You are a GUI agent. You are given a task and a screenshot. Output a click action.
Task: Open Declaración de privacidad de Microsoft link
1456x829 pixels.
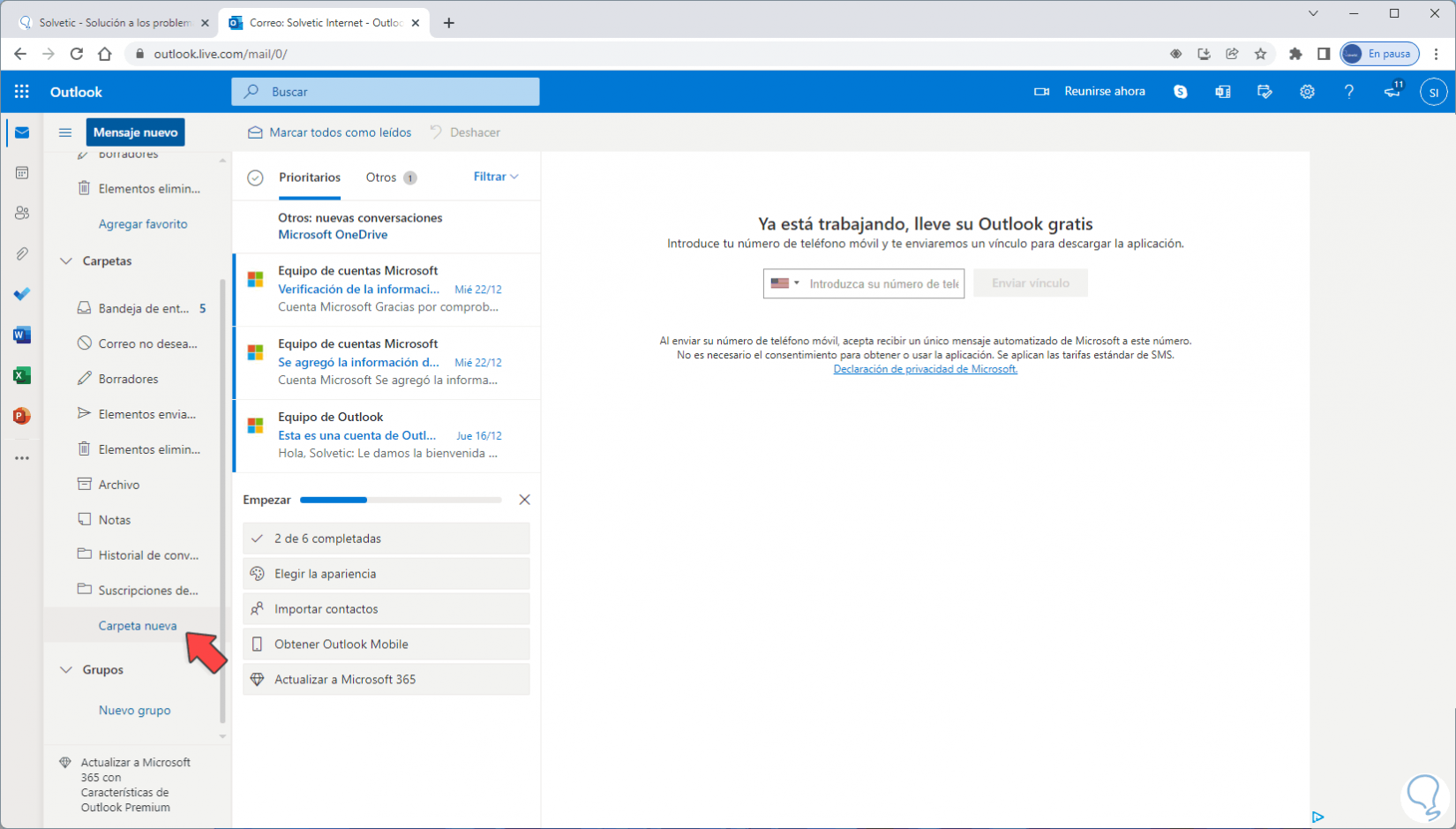926,369
